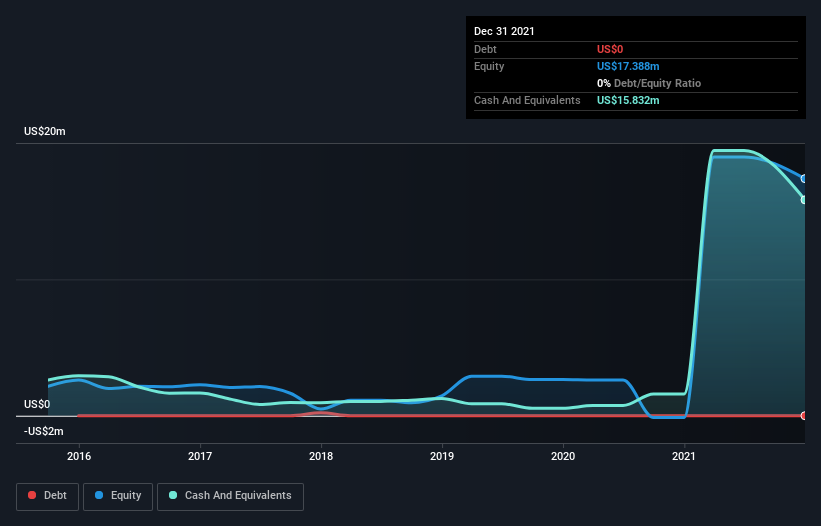Click the Cash And Equivalents tooltip label

pyautogui.click(x=527, y=100)
